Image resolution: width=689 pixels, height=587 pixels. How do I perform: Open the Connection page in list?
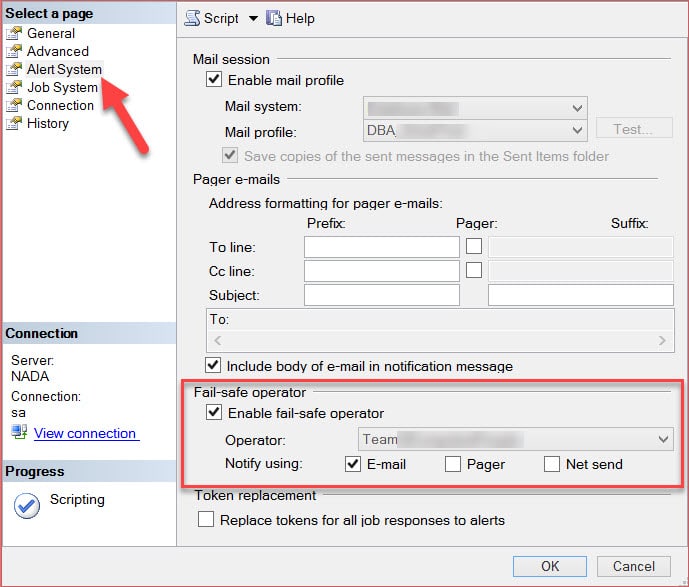coord(60,105)
